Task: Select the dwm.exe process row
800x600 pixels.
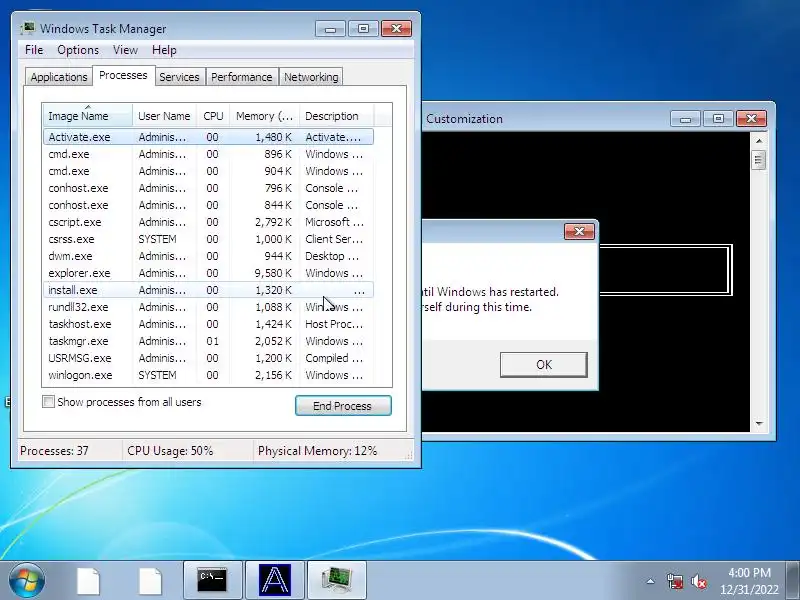Action: tap(209, 256)
